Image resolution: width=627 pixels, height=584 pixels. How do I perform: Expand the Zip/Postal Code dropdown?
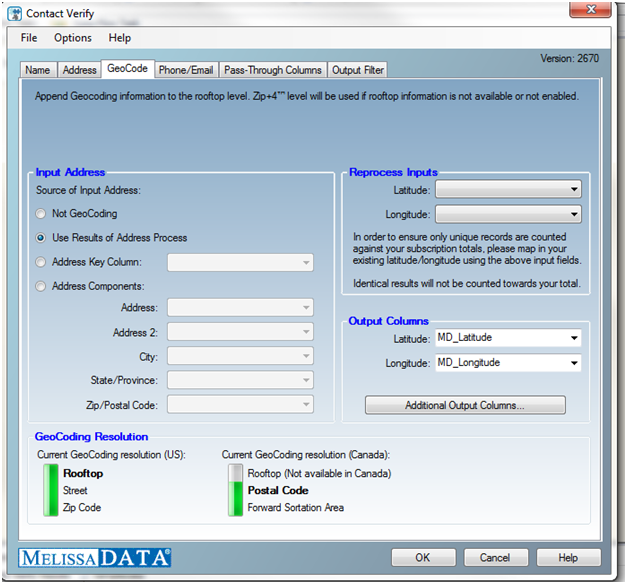tap(240, 404)
